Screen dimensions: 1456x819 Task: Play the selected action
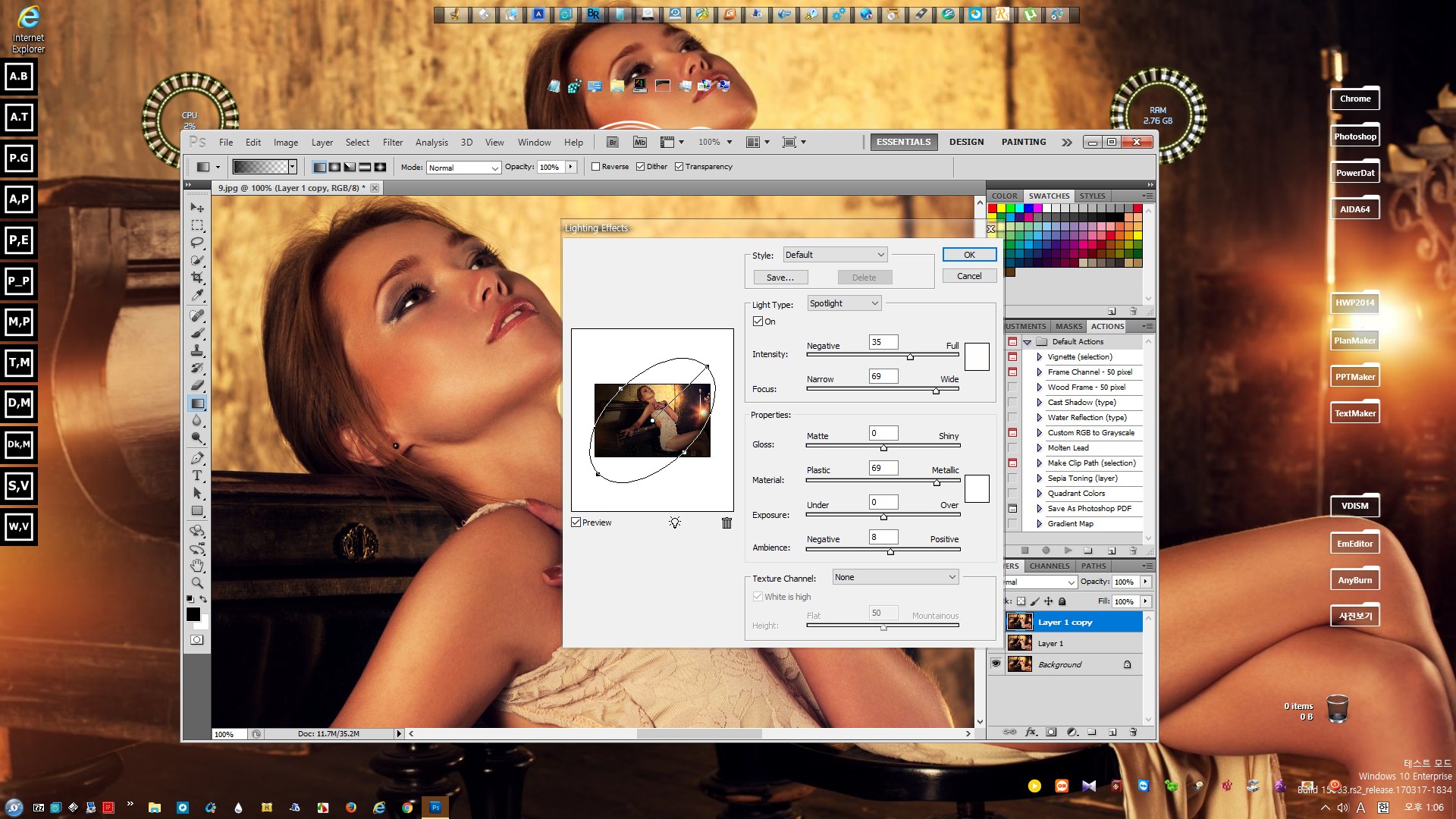pyautogui.click(x=1068, y=551)
